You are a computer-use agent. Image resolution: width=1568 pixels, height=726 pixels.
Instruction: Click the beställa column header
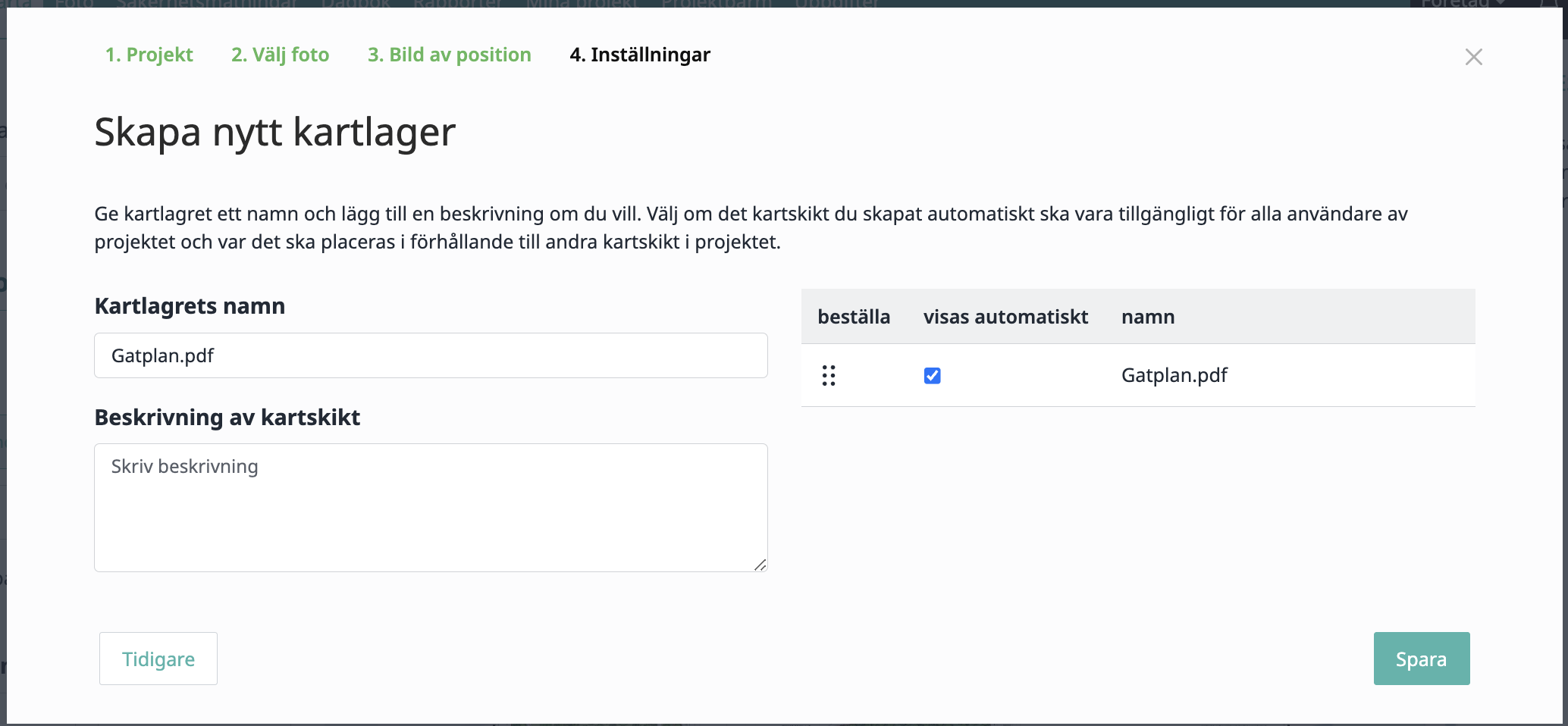pyautogui.click(x=853, y=317)
